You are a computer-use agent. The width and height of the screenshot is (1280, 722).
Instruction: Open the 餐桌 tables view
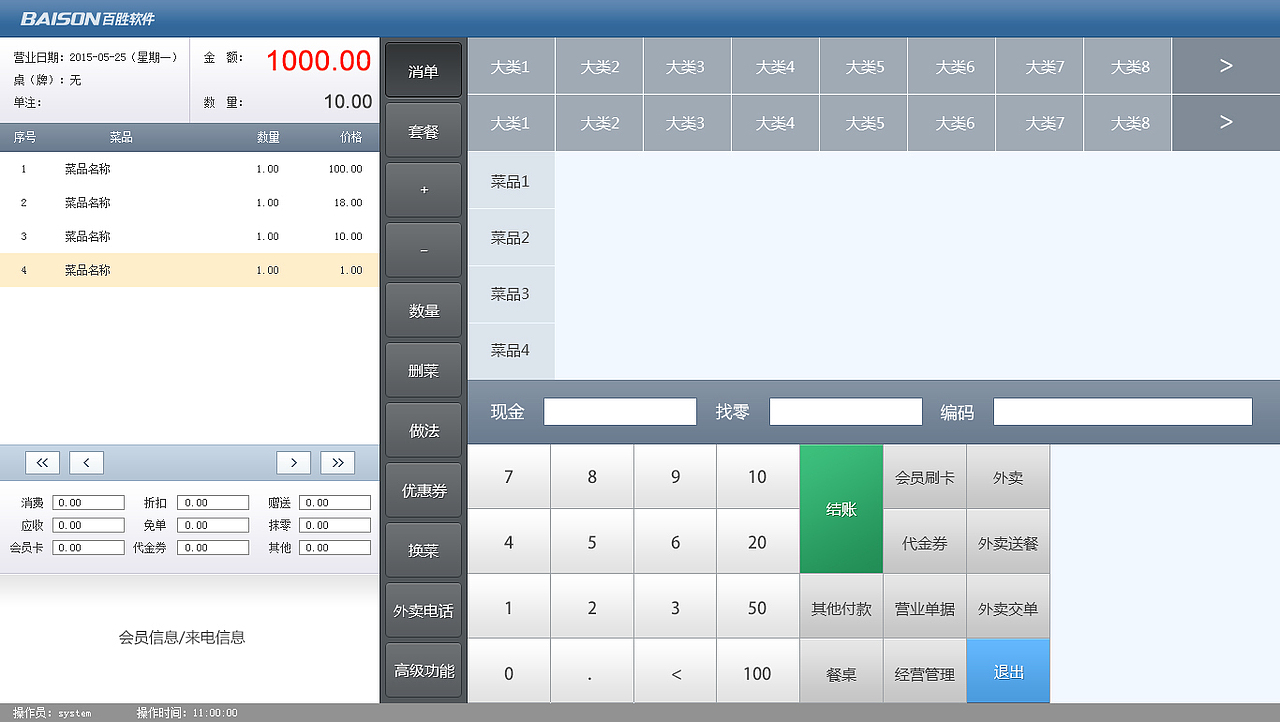point(841,673)
